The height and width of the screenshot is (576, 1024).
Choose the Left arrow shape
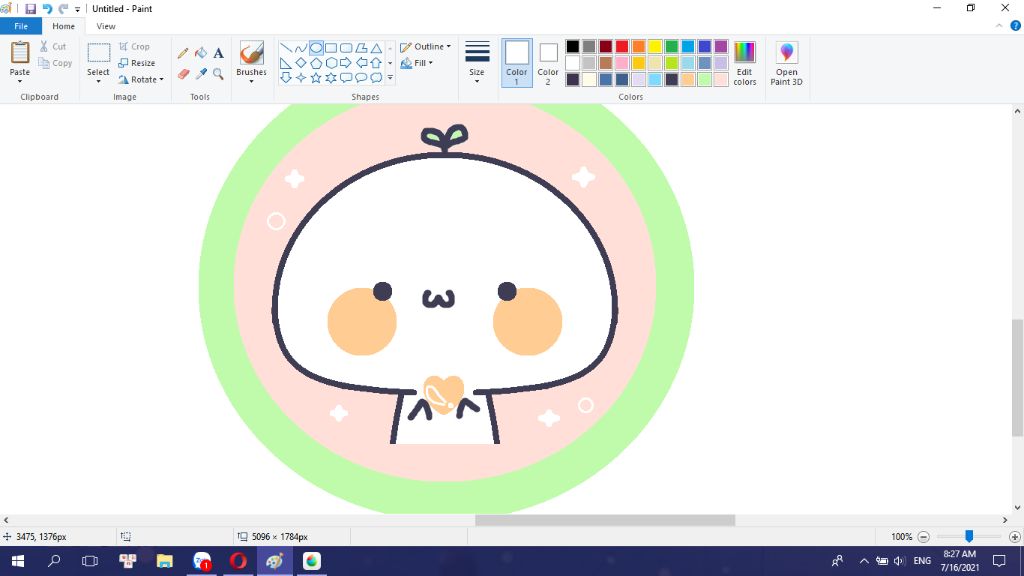361,63
